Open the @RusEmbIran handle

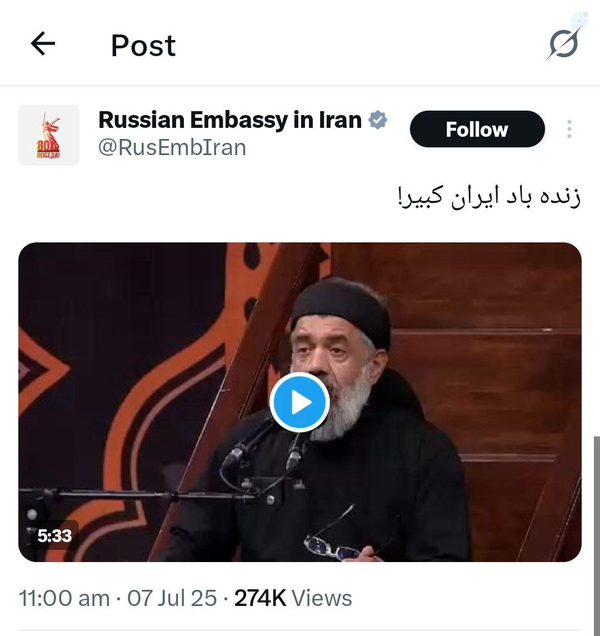(x=172, y=147)
